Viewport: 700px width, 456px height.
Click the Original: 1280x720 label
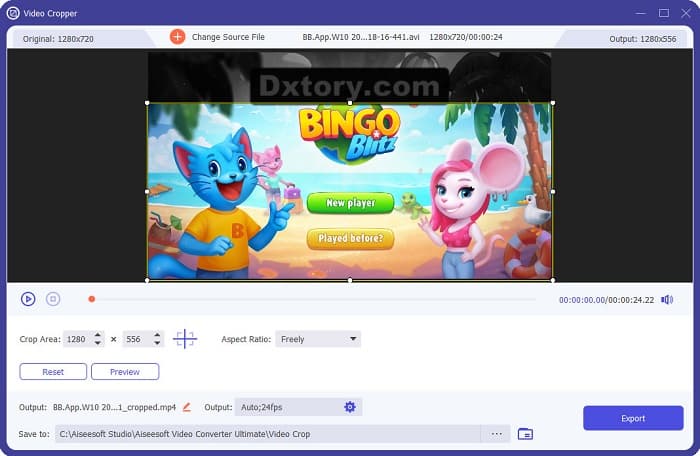coord(58,39)
